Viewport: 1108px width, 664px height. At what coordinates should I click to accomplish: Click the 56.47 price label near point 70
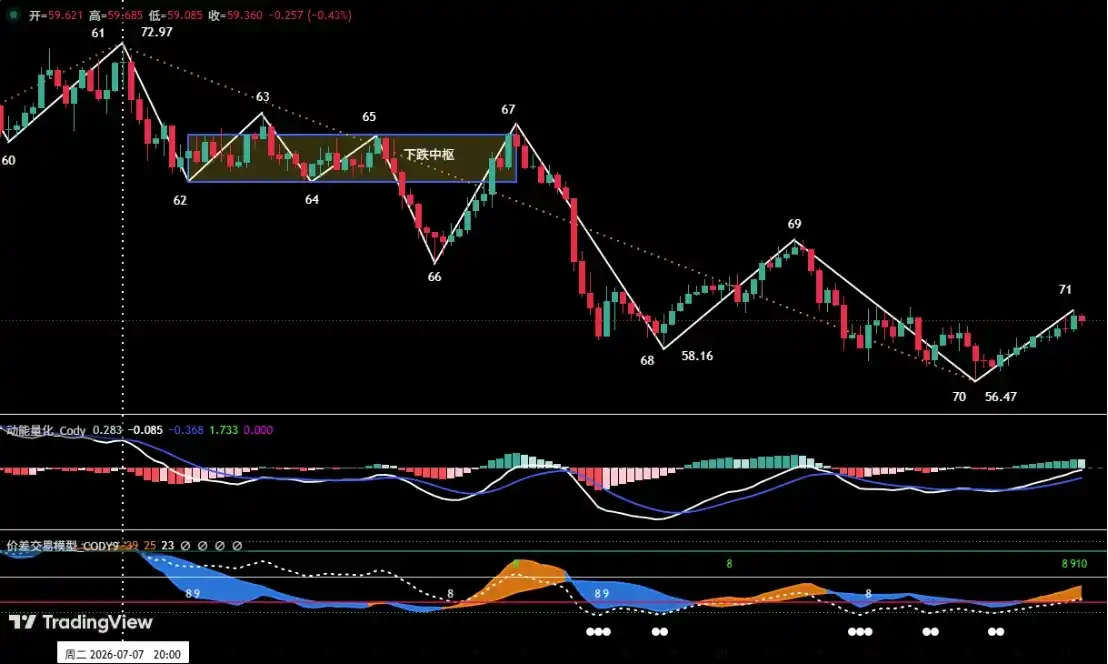point(1001,396)
